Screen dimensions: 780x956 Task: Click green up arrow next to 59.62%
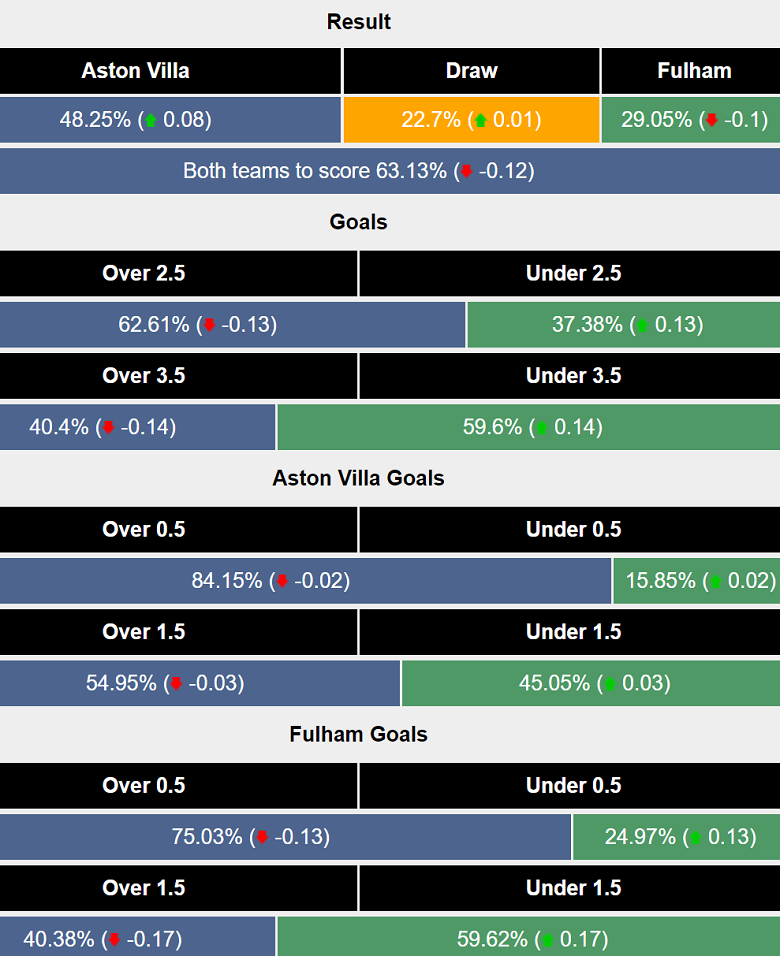tap(547, 940)
